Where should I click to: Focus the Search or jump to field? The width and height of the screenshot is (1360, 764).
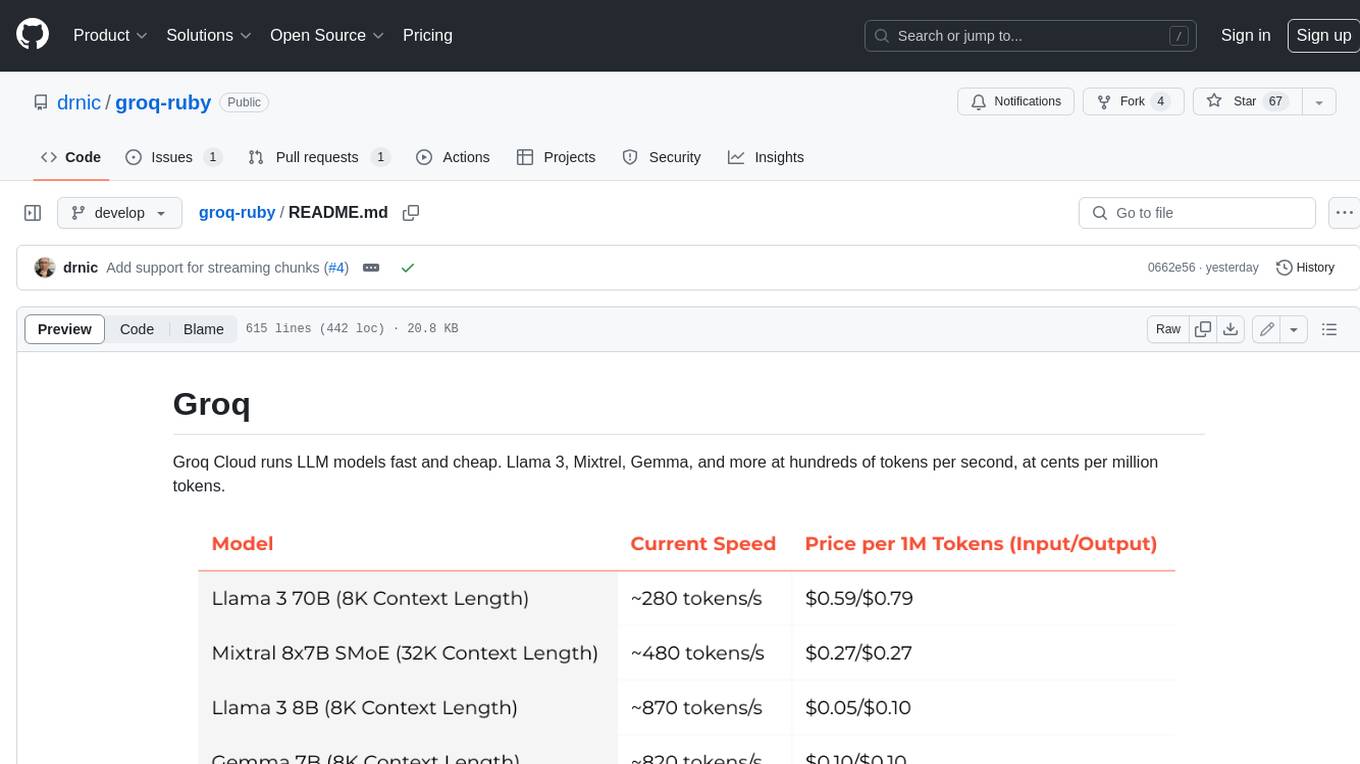[1031, 35]
